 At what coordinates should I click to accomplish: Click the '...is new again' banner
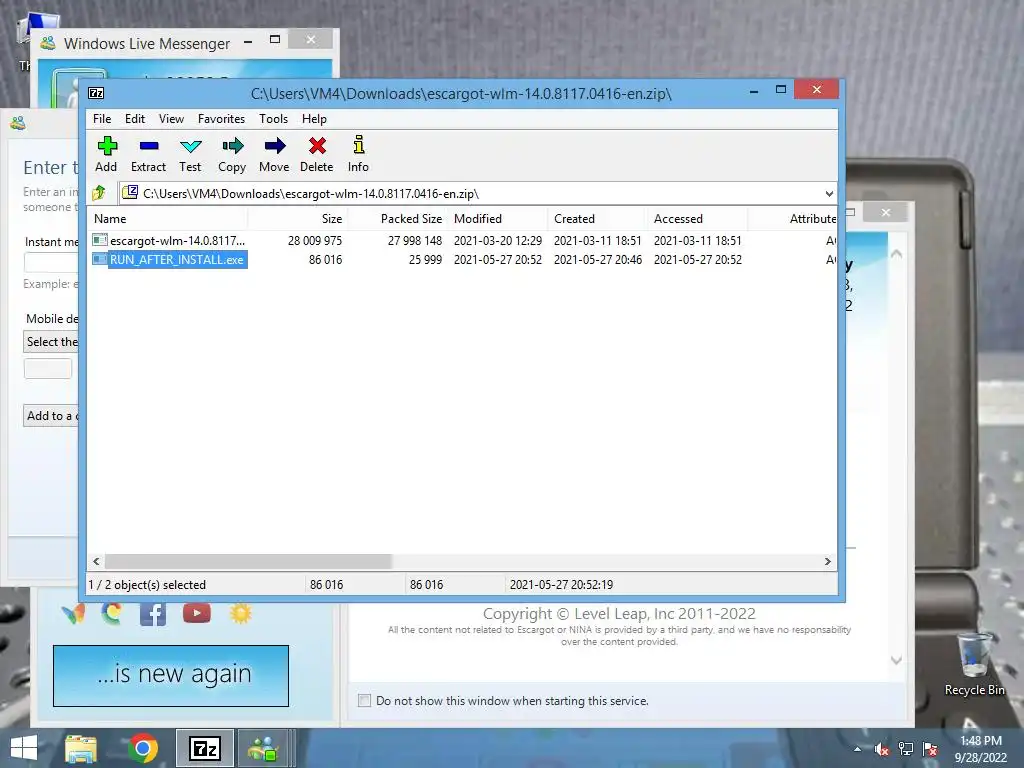(x=171, y=676)
